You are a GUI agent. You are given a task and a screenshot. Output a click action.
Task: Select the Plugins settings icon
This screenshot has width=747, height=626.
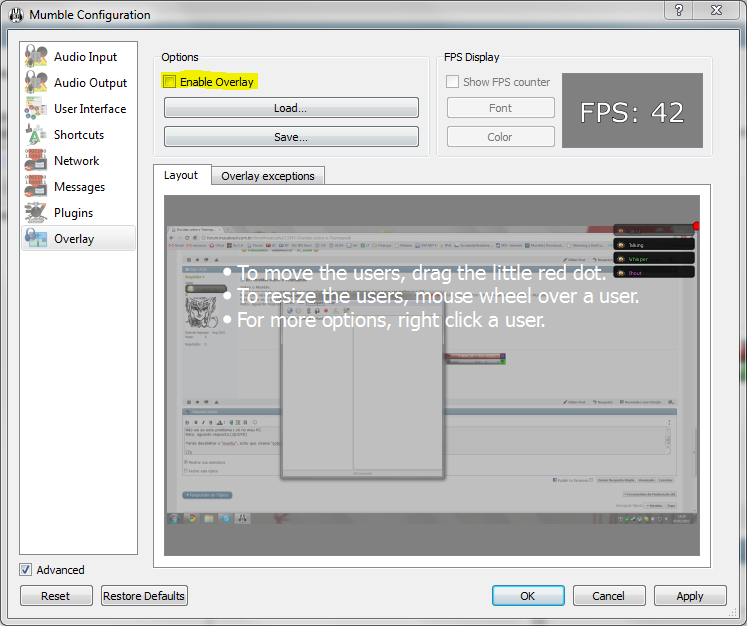[x=38, y=213]
